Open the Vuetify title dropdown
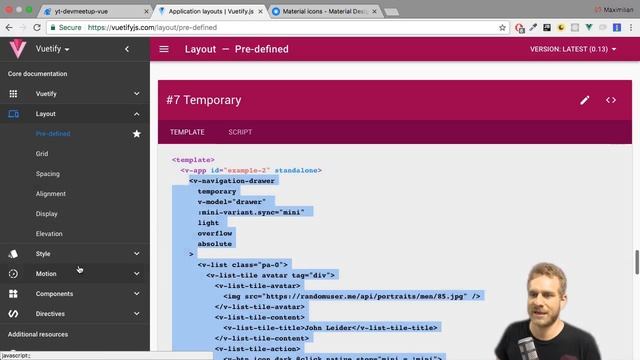Screen dimensions: 640x360 [52, 49]
